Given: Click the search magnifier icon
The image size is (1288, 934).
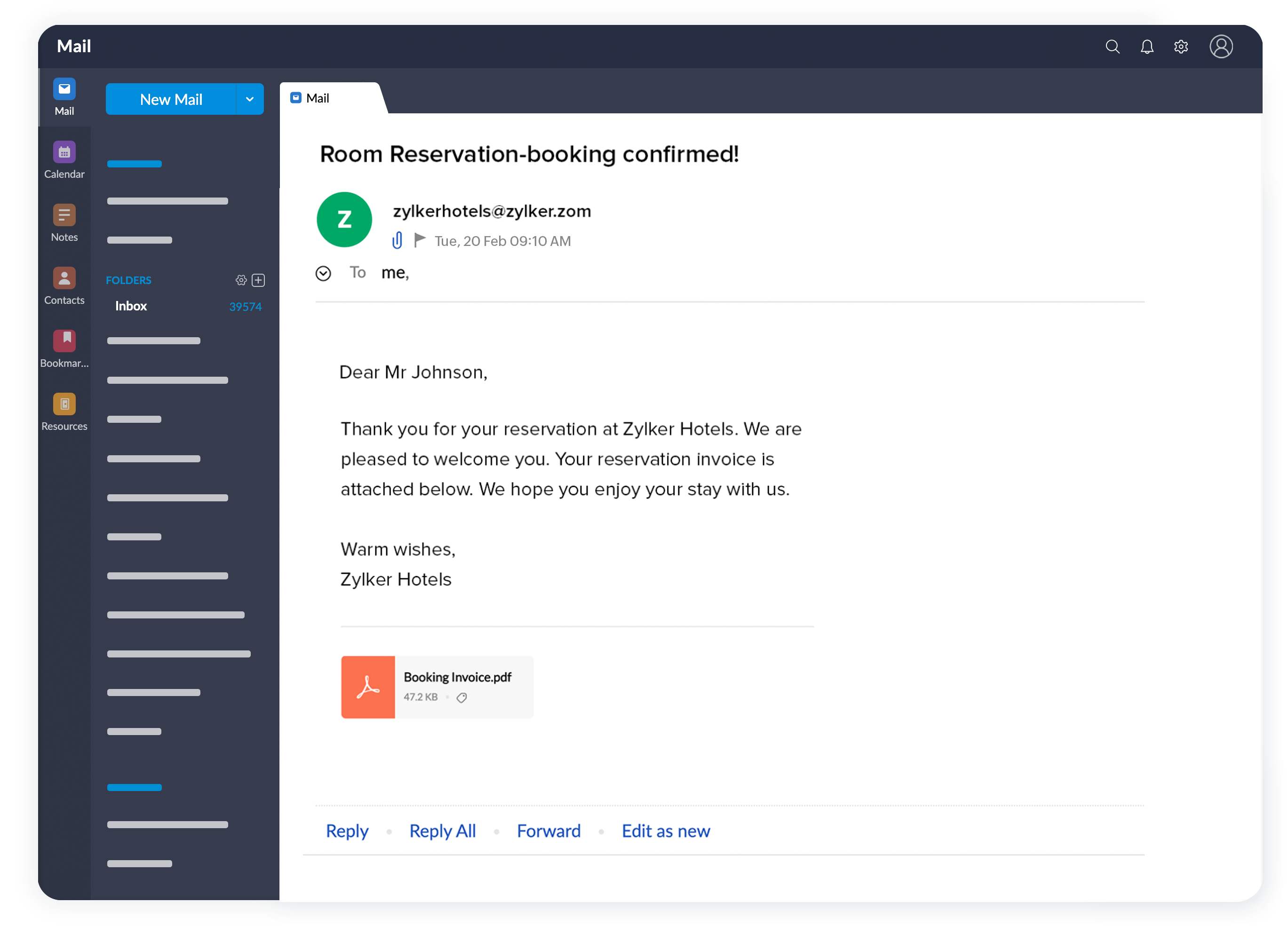Looking at the screenshot, I should click(x=1113, y=47).
